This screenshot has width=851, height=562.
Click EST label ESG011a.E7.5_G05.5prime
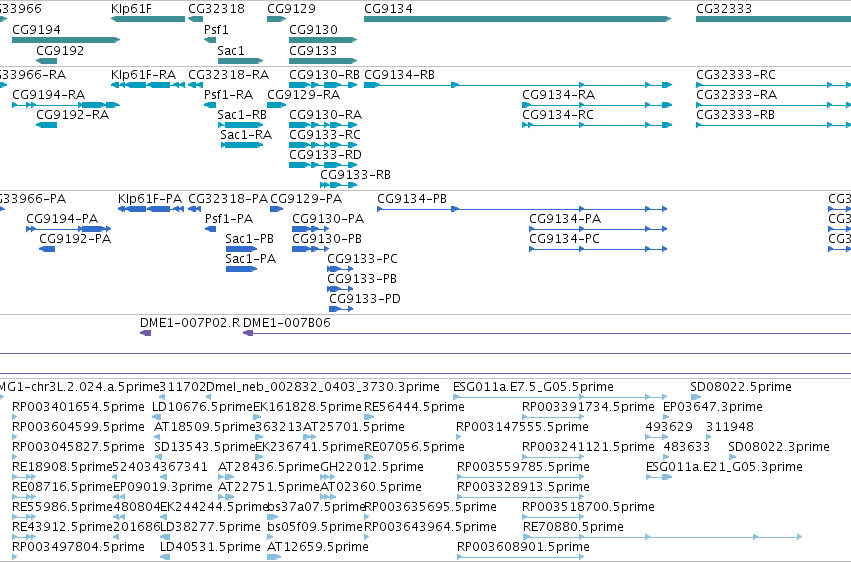[x=533, y=387]
